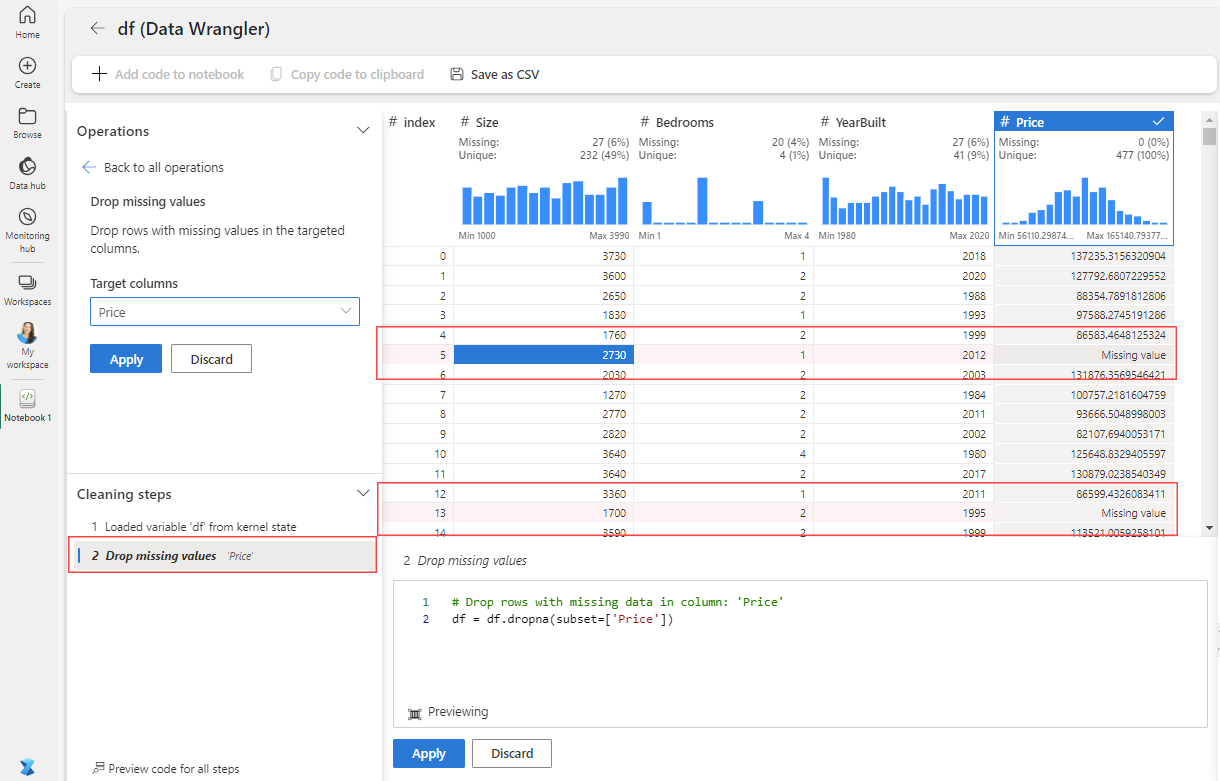Select the index column header
Image resolution: width=1220 pixels, height=781 pixels.
[412, 122]
